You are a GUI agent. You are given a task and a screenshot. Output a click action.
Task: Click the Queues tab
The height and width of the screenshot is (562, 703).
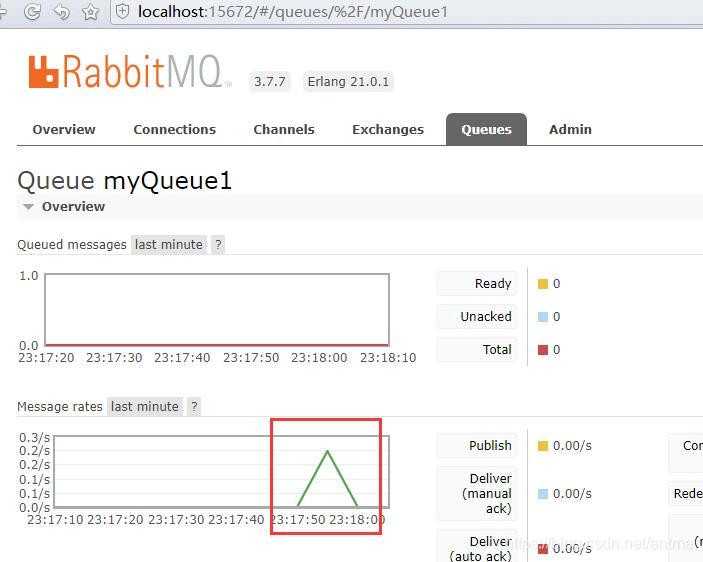(x=486, y=129)
